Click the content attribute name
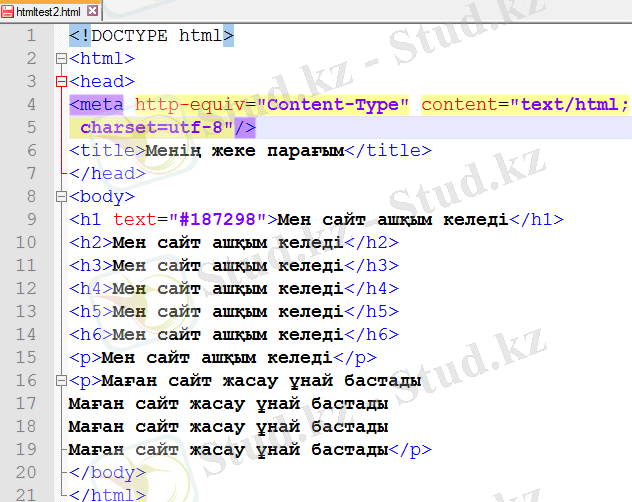Viewport: 632px width, 502px height. coord(459,105)
